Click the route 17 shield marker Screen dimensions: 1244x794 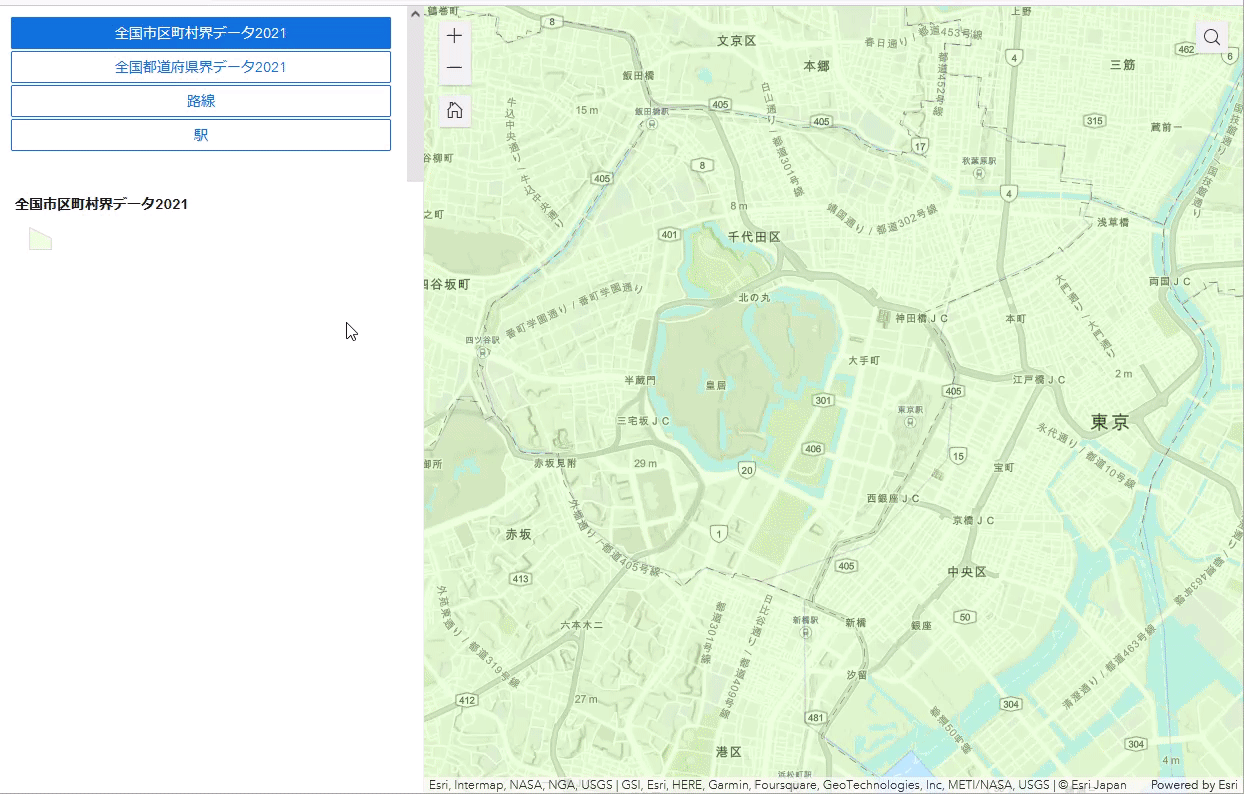point(920,146)
